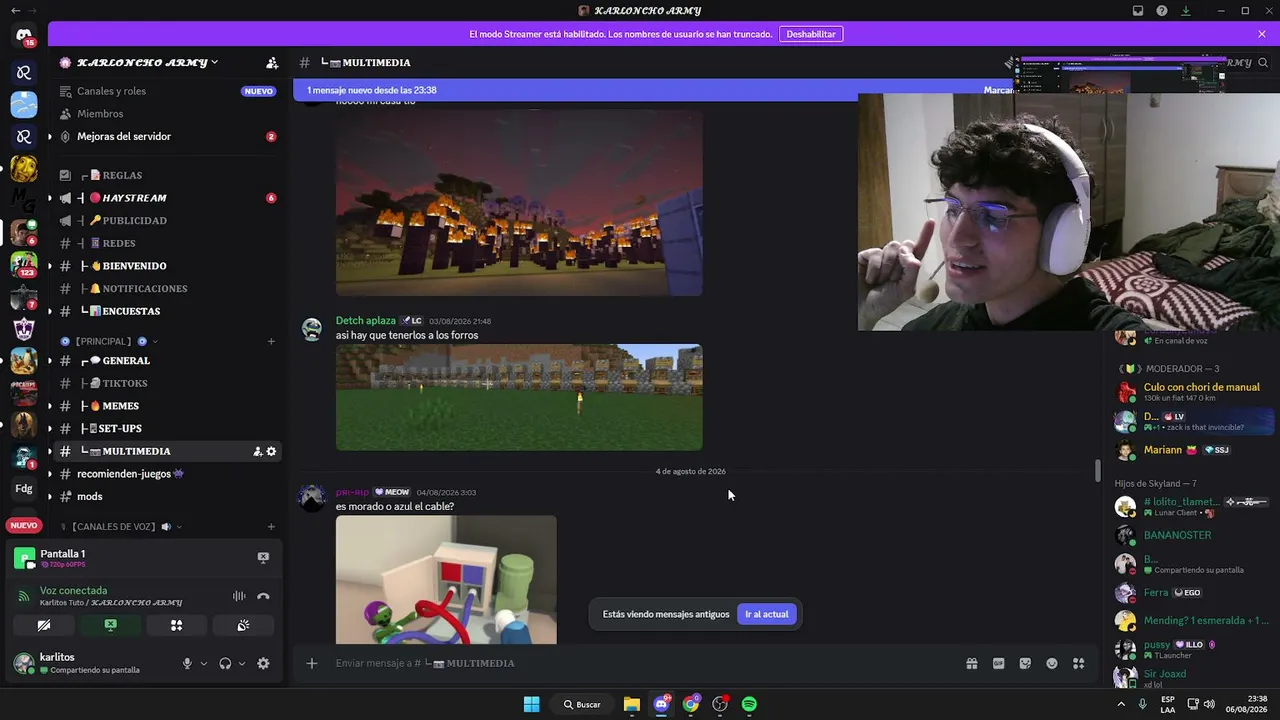Open noise suppression waveform options
Screen dimensions: 1280x720
coord(239,596)
